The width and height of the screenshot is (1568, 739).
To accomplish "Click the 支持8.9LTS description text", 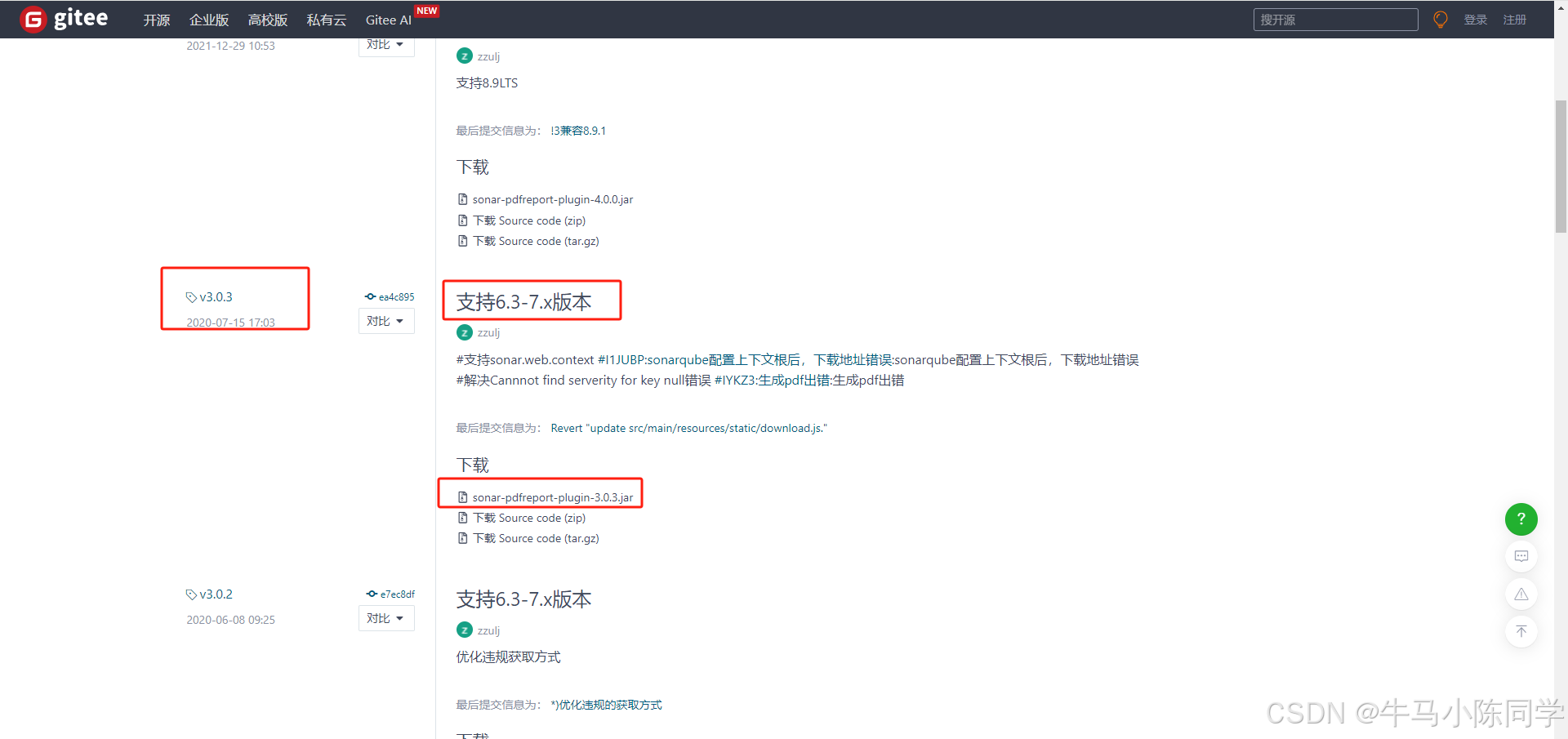I will point(487,83).
